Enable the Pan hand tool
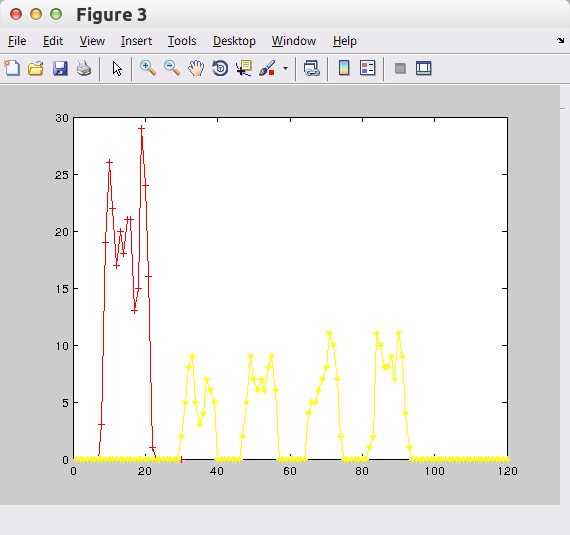 (x=196, y=68)
